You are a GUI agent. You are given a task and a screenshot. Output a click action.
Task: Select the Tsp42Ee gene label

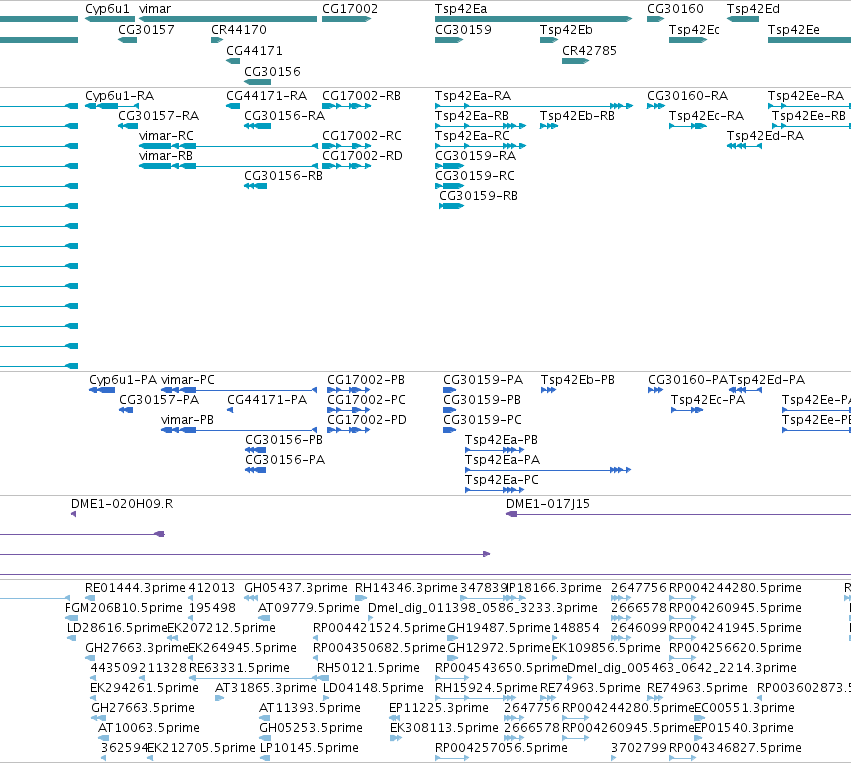[793, 29]
